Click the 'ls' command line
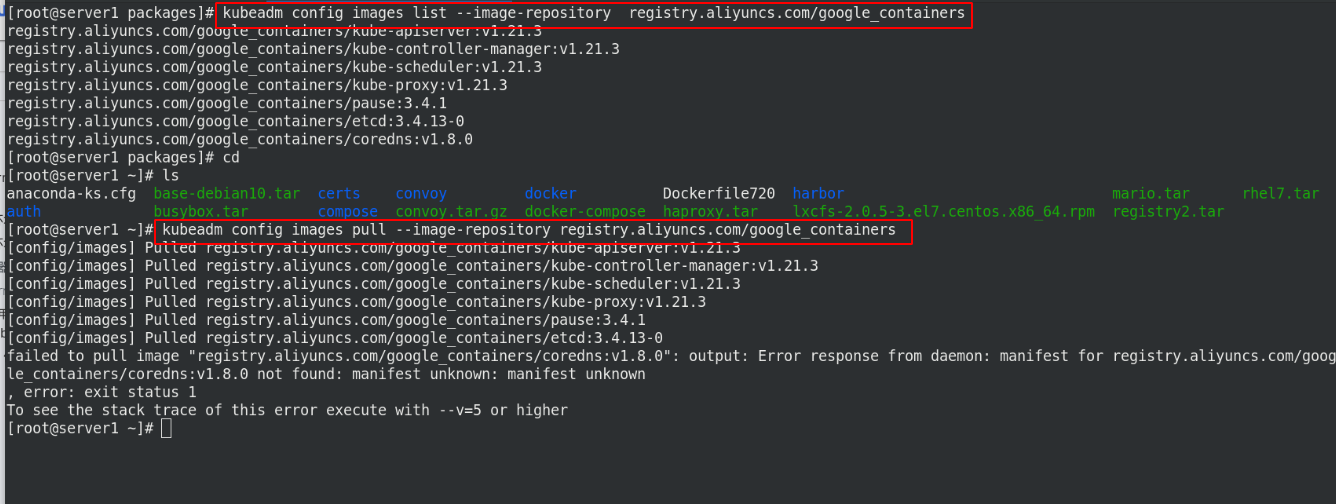 click(x=93, y=175)
